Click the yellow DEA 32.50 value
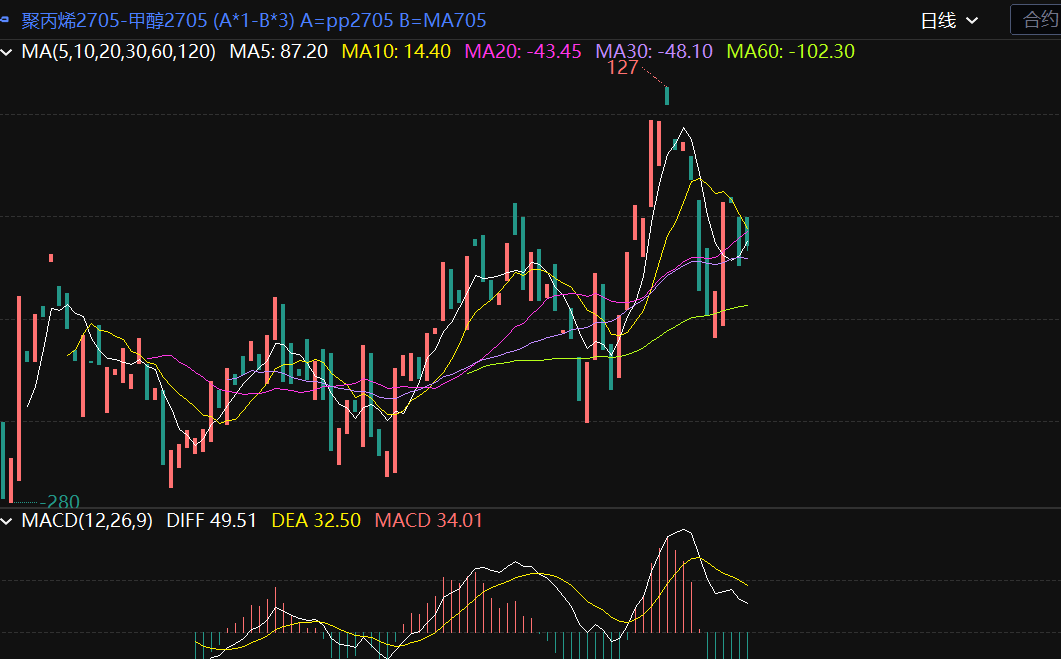This screenshot has height=659, width=1061. click(x=316, y=520)
